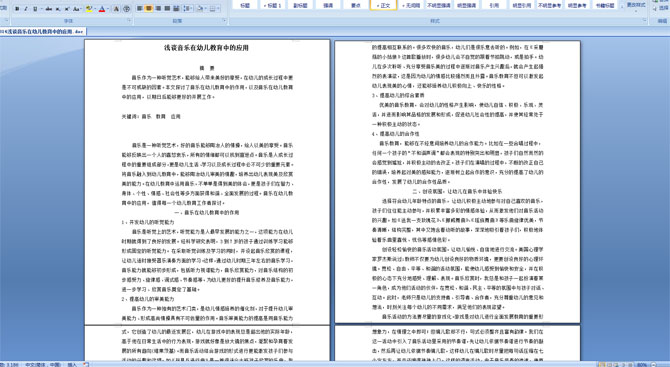Screen dimensions: 670x367
Task: Click the title text 浅谈音乐在幼儿教育中的应用
Action: click(206, 48)
